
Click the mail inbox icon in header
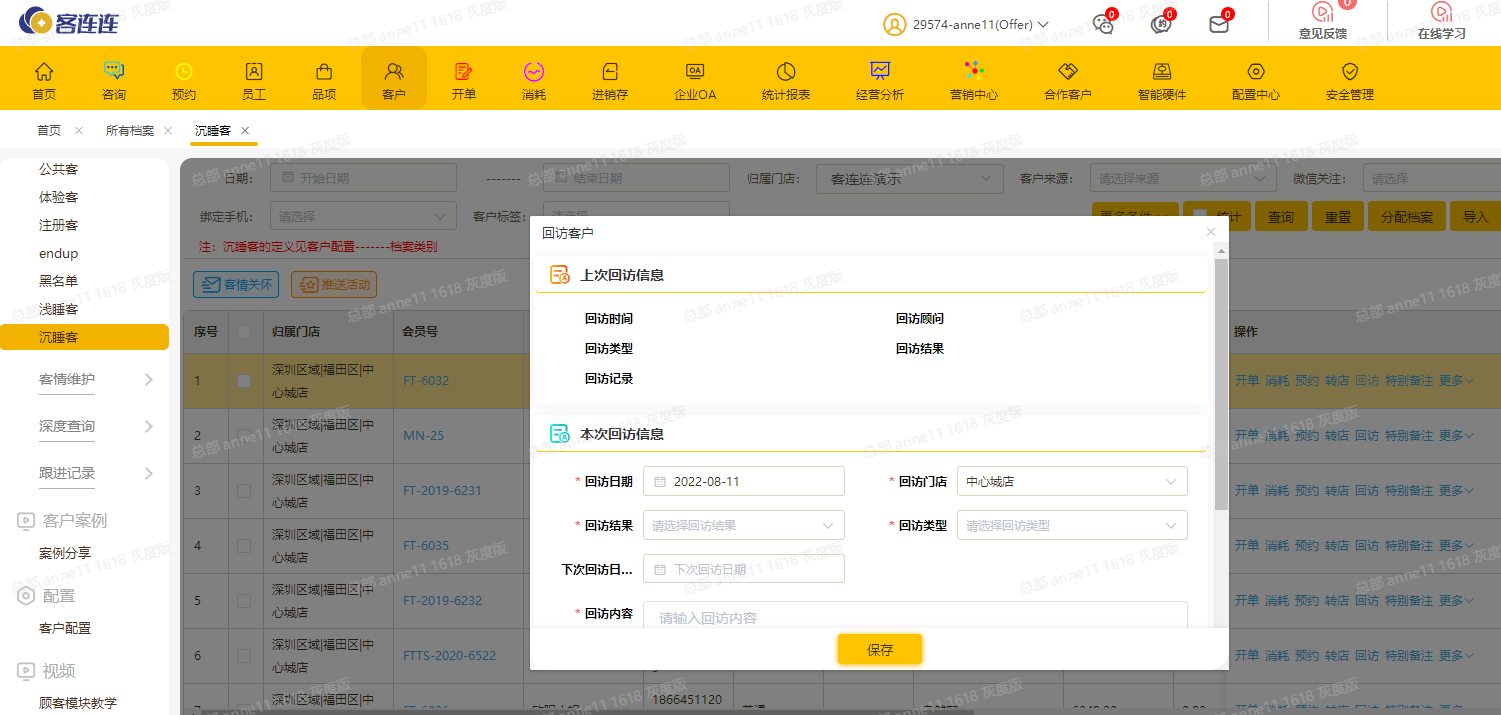[1218, 24]
